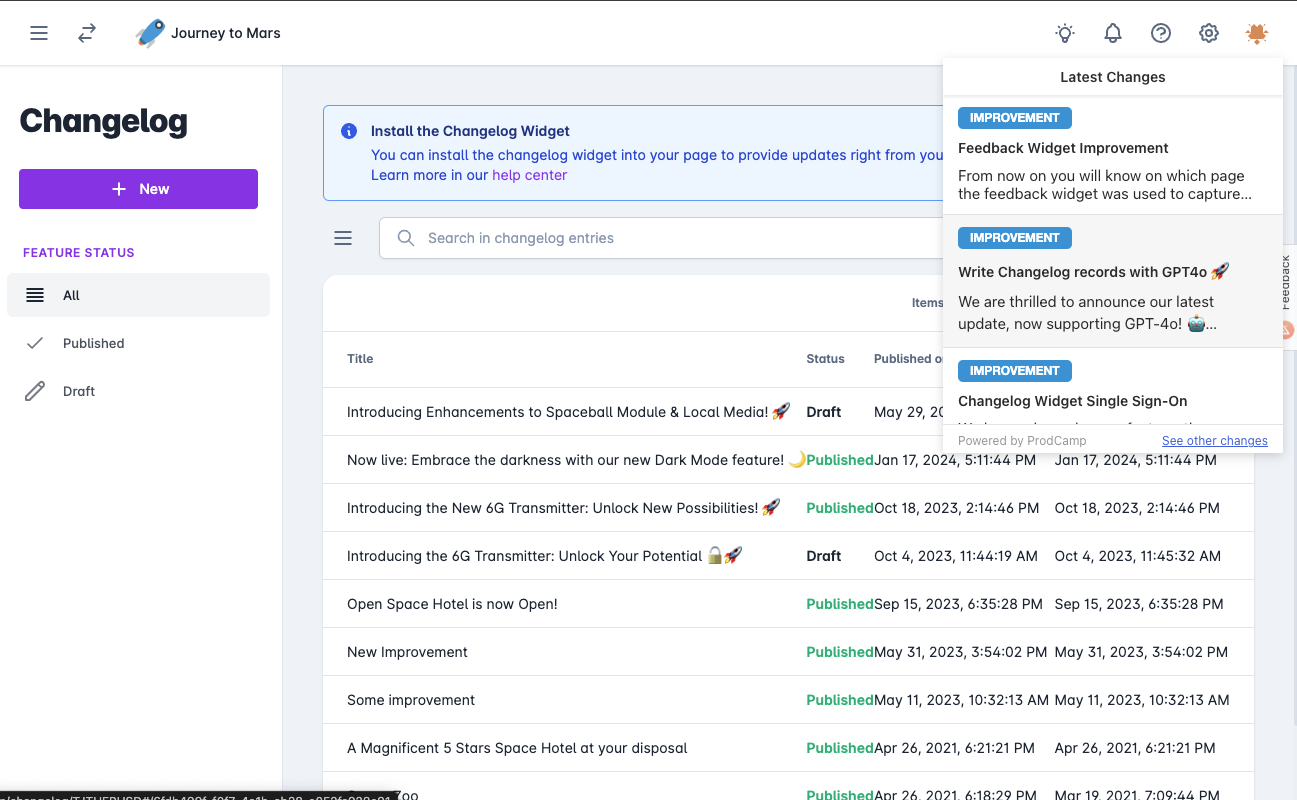1297x800 pixels.
Task: Toggle the list filter icon beside search
Action: [343, 238]
